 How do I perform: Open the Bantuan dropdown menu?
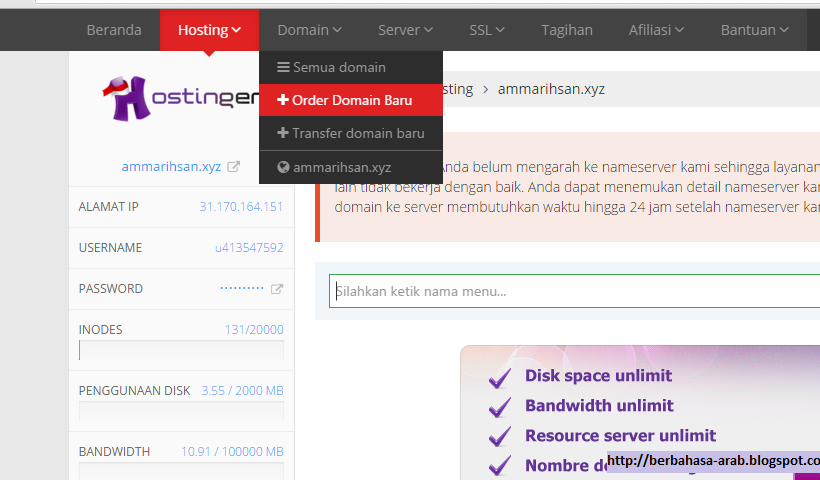[x=754, y=30]
